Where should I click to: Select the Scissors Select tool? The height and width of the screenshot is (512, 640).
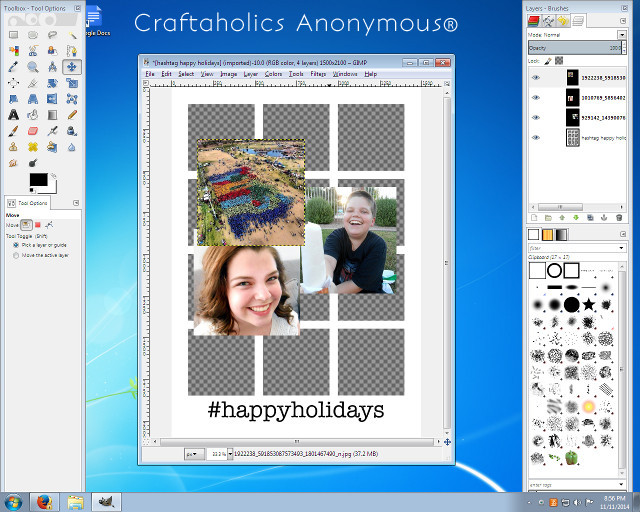33,51
